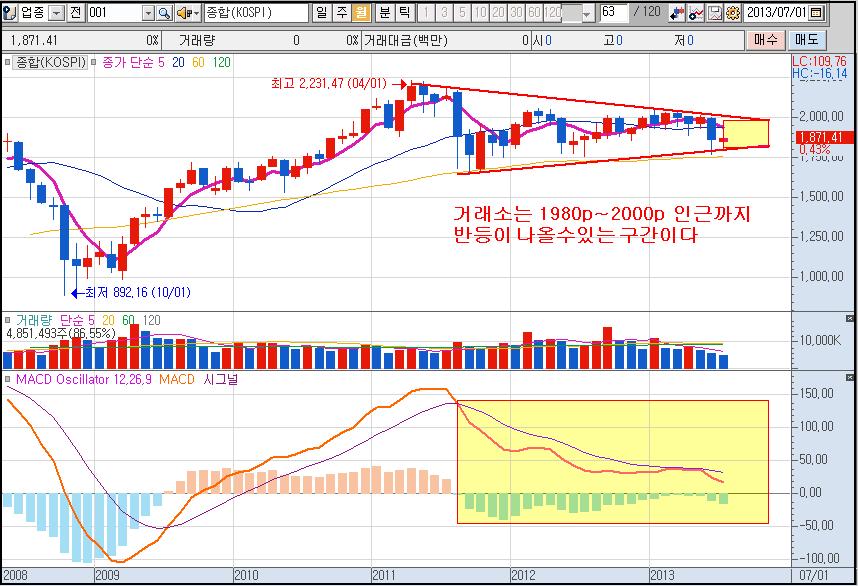Click the 최고 2,231.47 (04/01) high label
Screen dimensions: 858x586
pyautogui.click(x=329, y=84)
